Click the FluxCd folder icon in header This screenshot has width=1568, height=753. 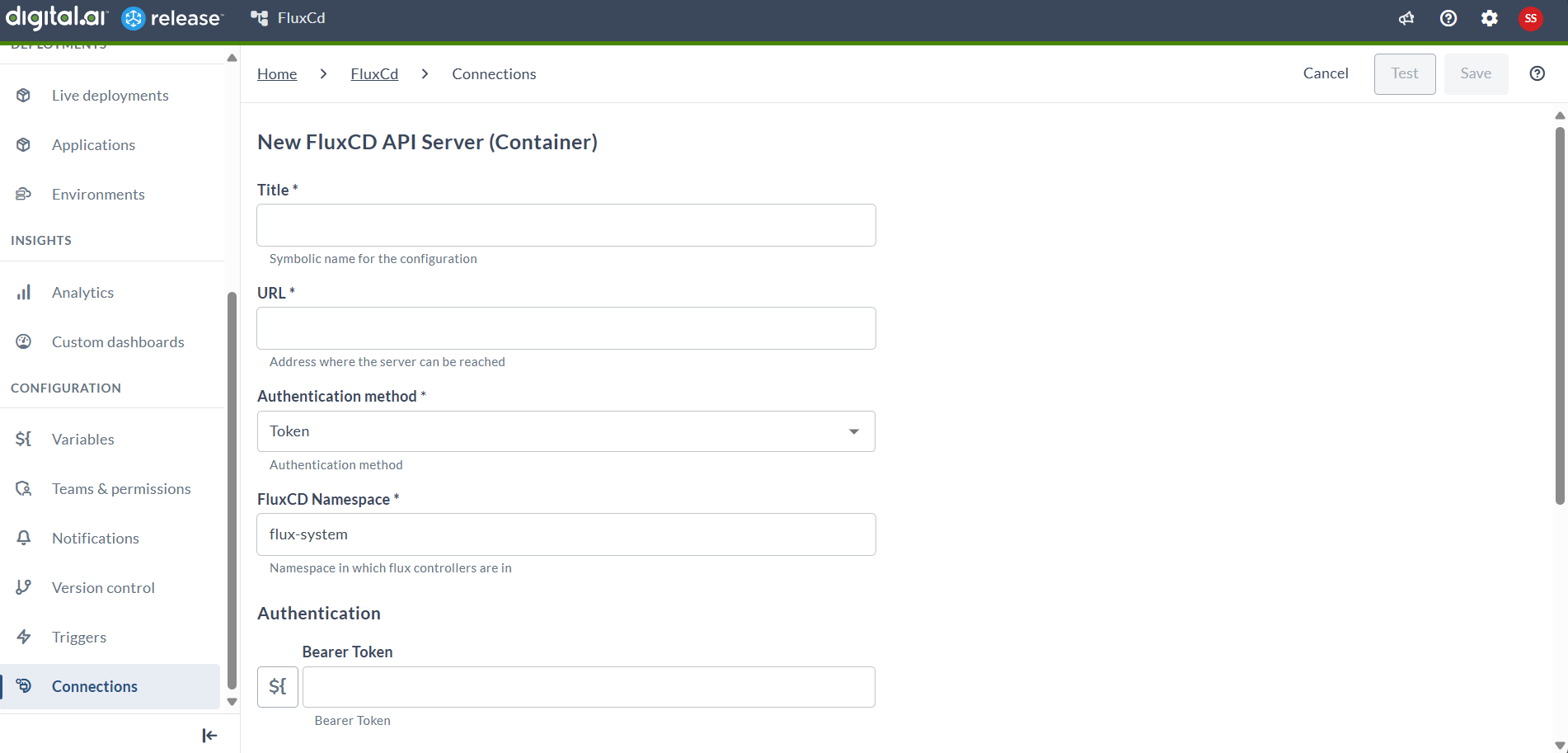click(x=260, y=18)
